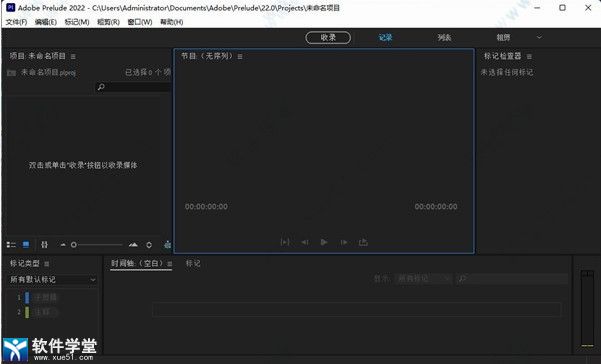Close the Adobe Prelude window
601x364 pixels.
tap(588, 8)
